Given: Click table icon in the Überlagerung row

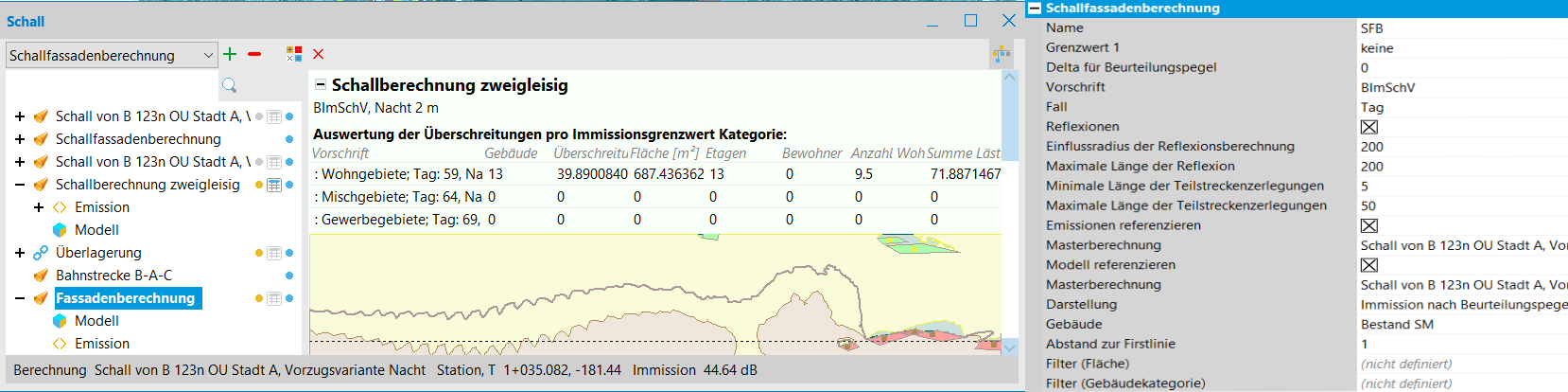Looking at the screenshot, I should click(x=274, y=253).
